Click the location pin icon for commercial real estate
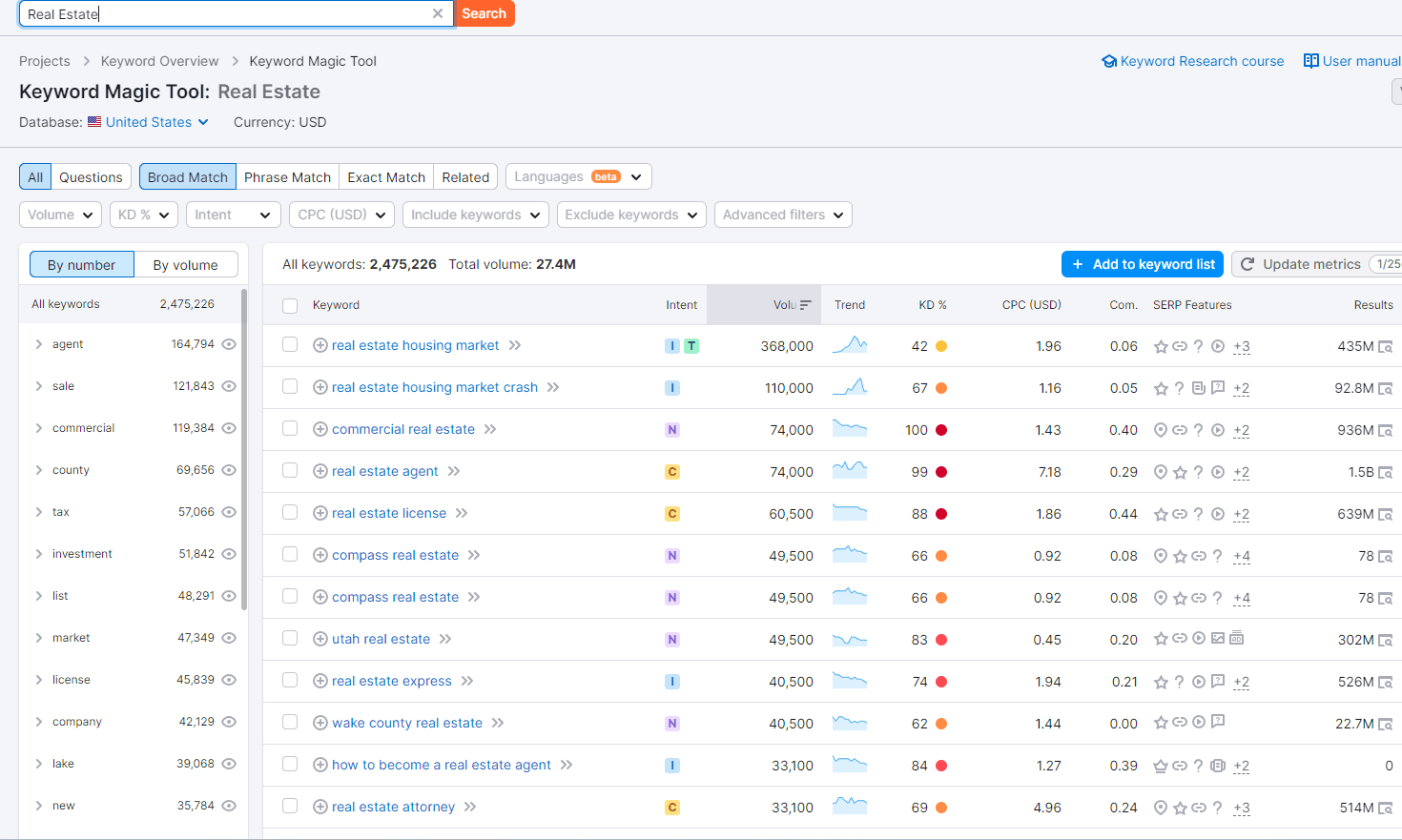 pos(1161,429)
